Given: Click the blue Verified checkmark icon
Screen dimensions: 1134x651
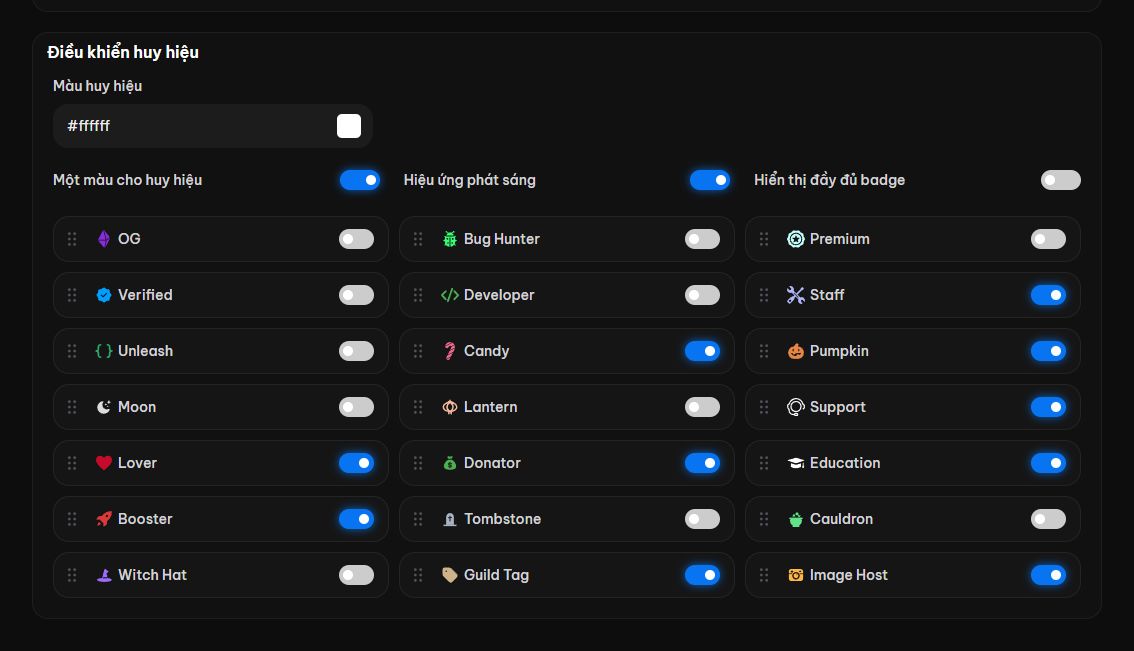Looking at the screenshot, I should (x=103, y=295).
